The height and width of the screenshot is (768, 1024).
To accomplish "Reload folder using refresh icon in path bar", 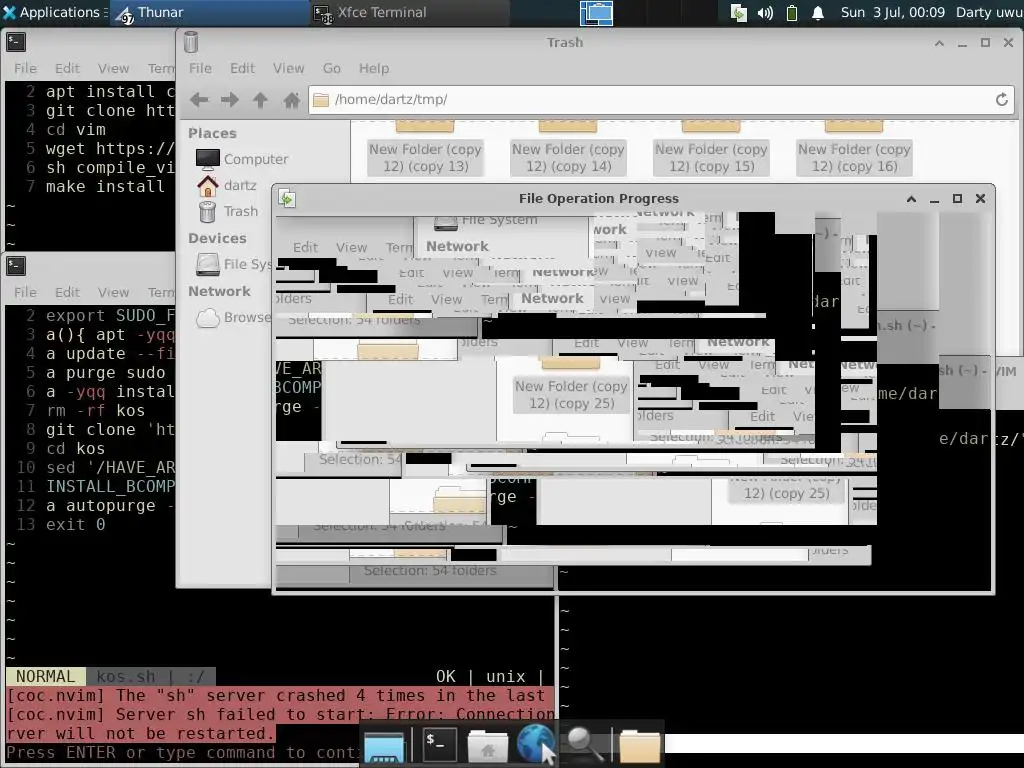I will [1002, 100].
